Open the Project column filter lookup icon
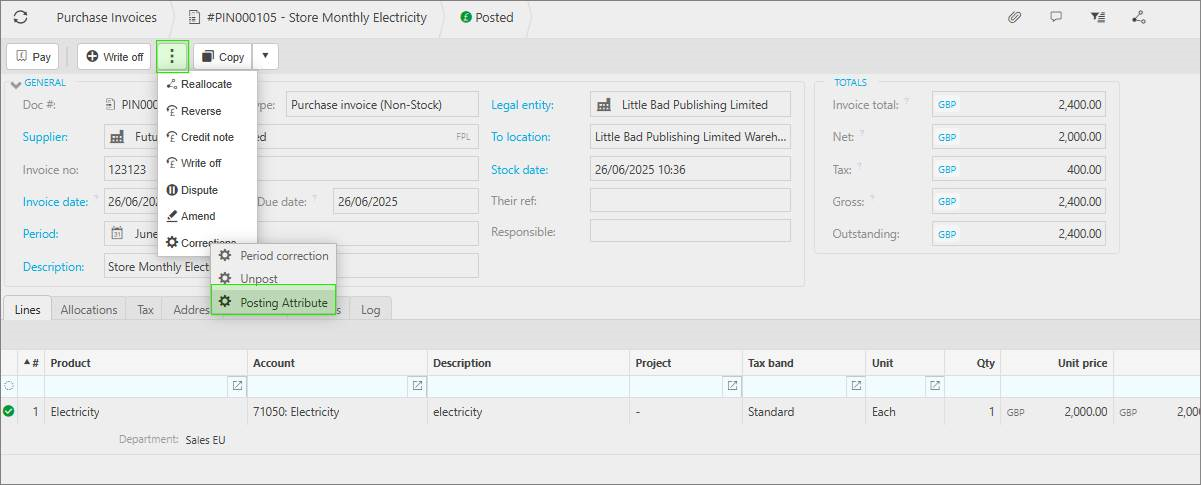Image resolution: width=1201 pixels, height=485 pixels. point(732,386)
